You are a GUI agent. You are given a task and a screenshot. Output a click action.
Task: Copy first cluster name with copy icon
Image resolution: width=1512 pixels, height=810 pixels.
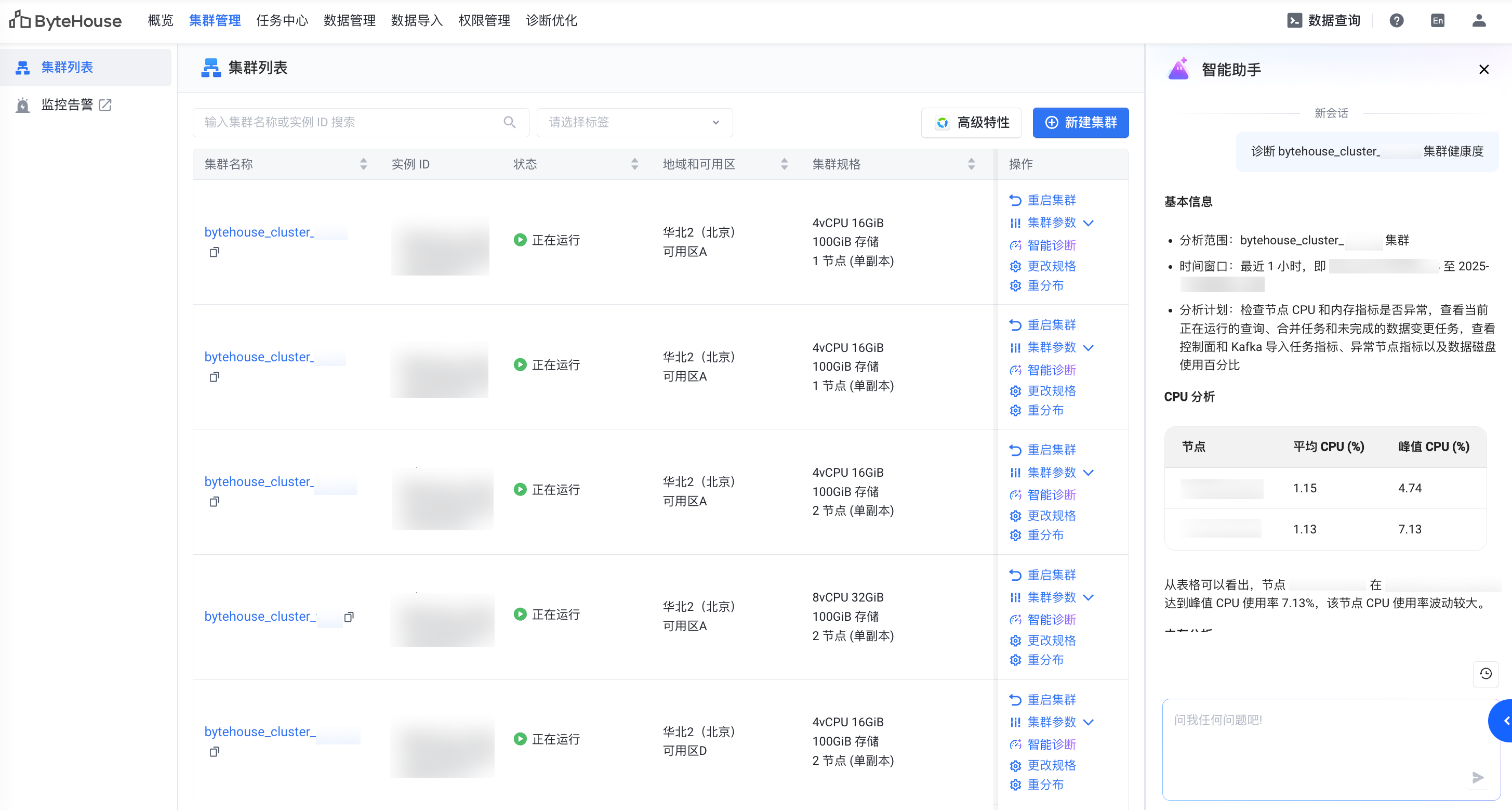tap(214, 252)
